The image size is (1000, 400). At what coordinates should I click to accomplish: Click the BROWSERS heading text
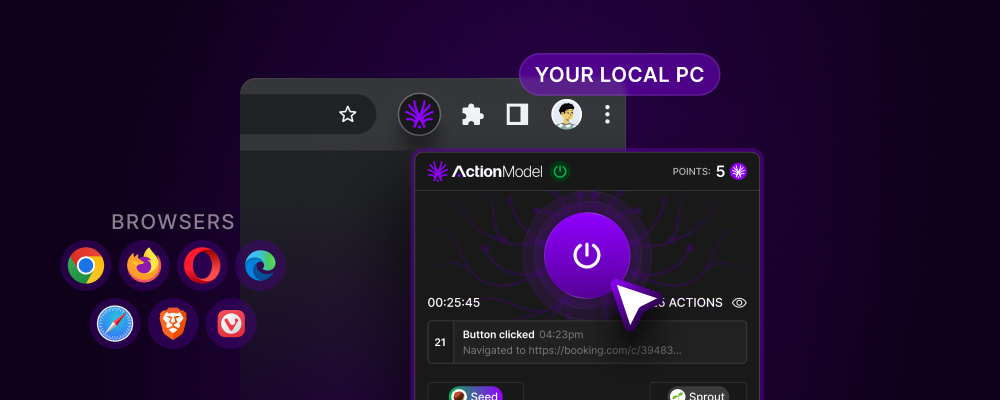173,222
